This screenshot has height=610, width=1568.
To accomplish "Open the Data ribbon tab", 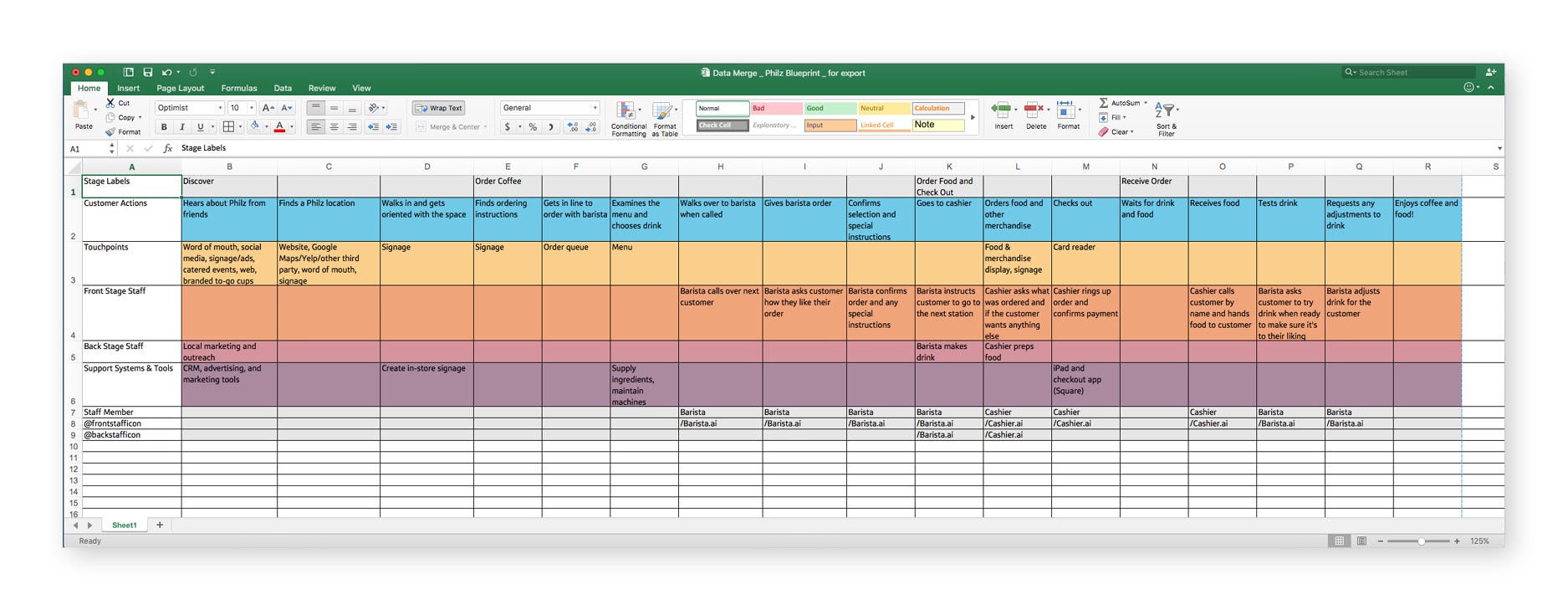I will pos(283,88).
